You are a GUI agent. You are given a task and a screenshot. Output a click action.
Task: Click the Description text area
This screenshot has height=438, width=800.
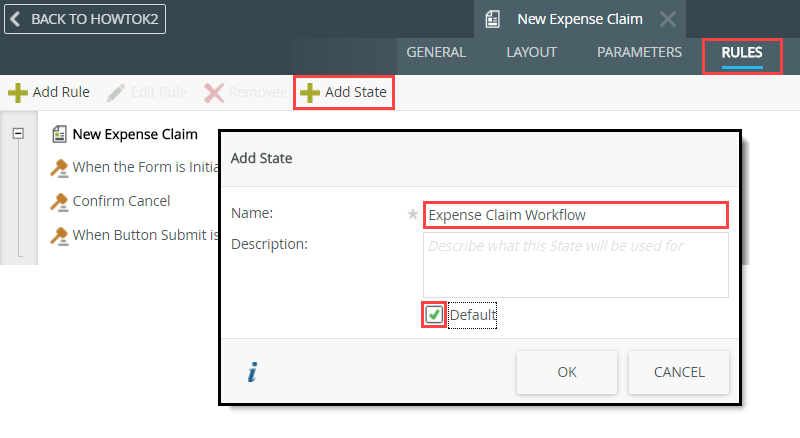(x=574, y=264)
